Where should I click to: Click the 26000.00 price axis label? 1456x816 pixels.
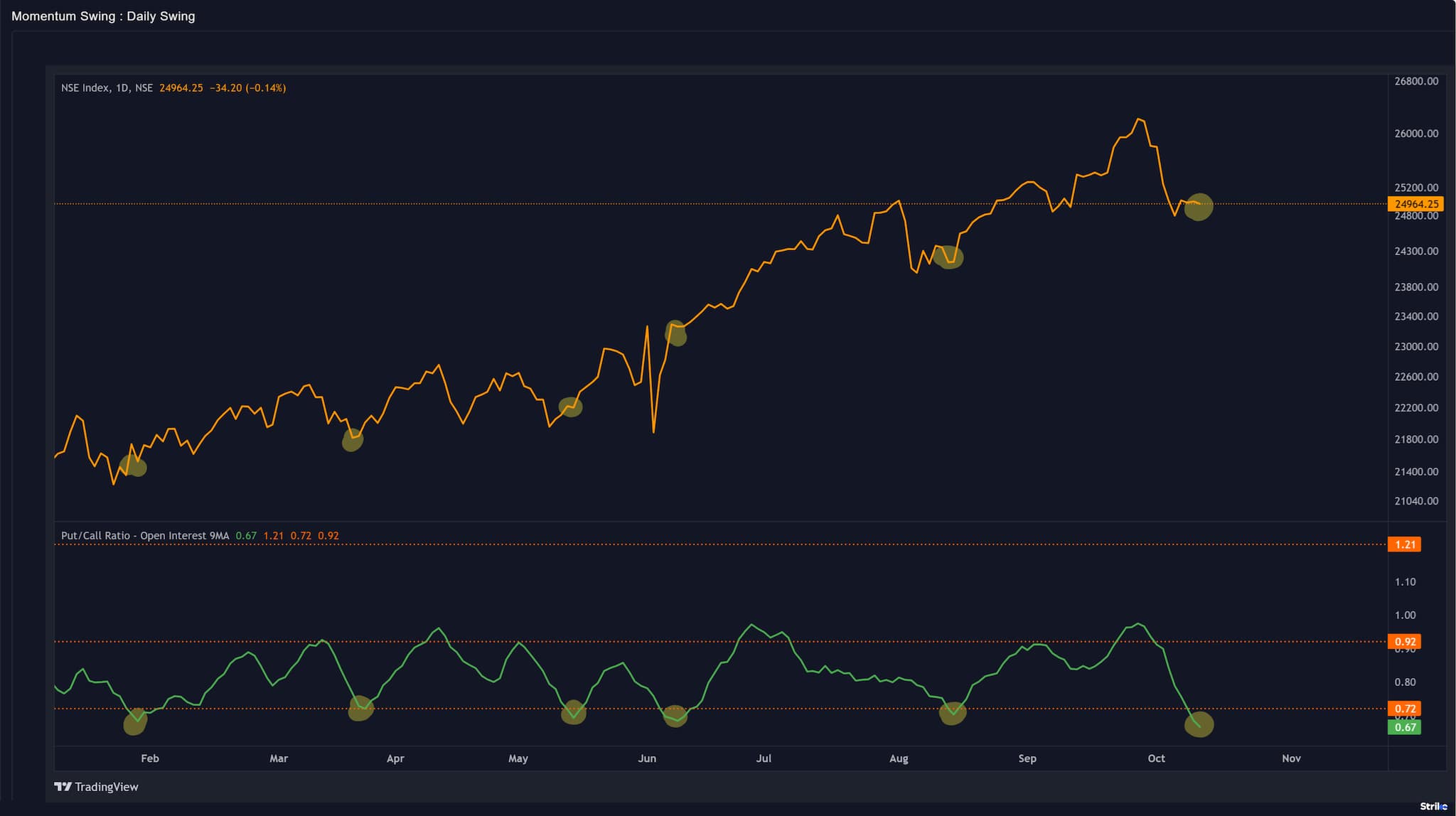[1415, 134]
